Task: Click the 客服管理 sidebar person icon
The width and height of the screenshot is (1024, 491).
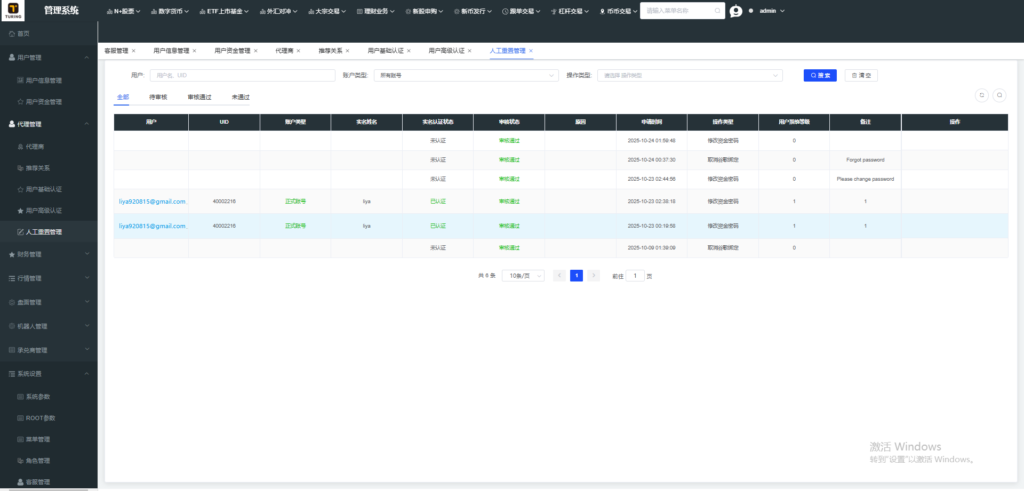Action: pos(20,482)
